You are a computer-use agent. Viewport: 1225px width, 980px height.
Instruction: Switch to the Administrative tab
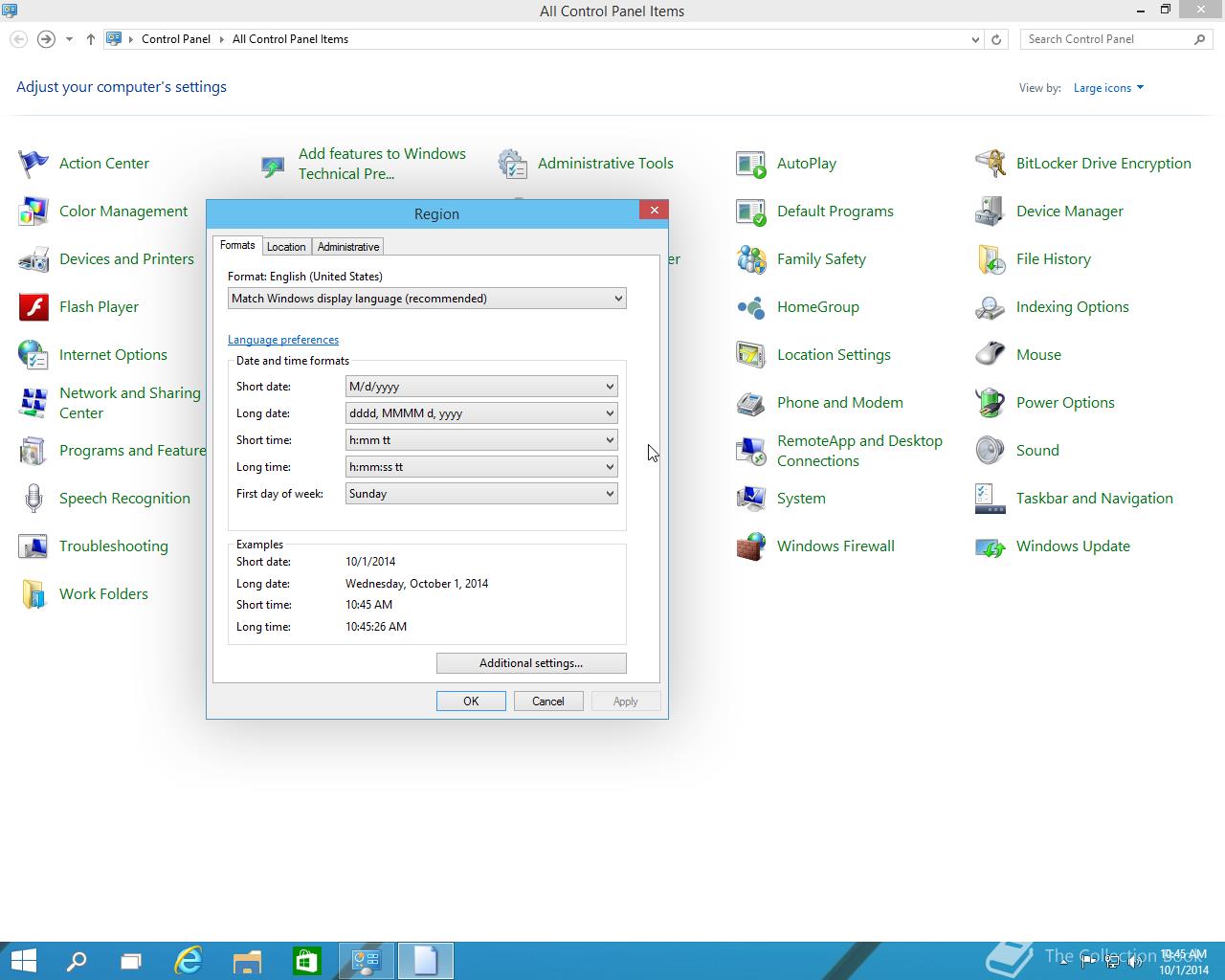(348, 247)
